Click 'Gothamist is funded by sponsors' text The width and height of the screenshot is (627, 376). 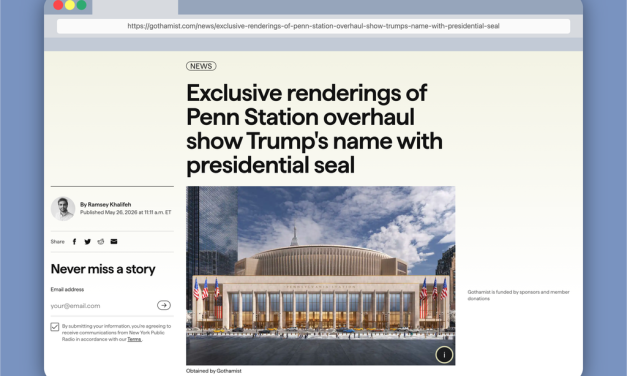click(518, 295)
